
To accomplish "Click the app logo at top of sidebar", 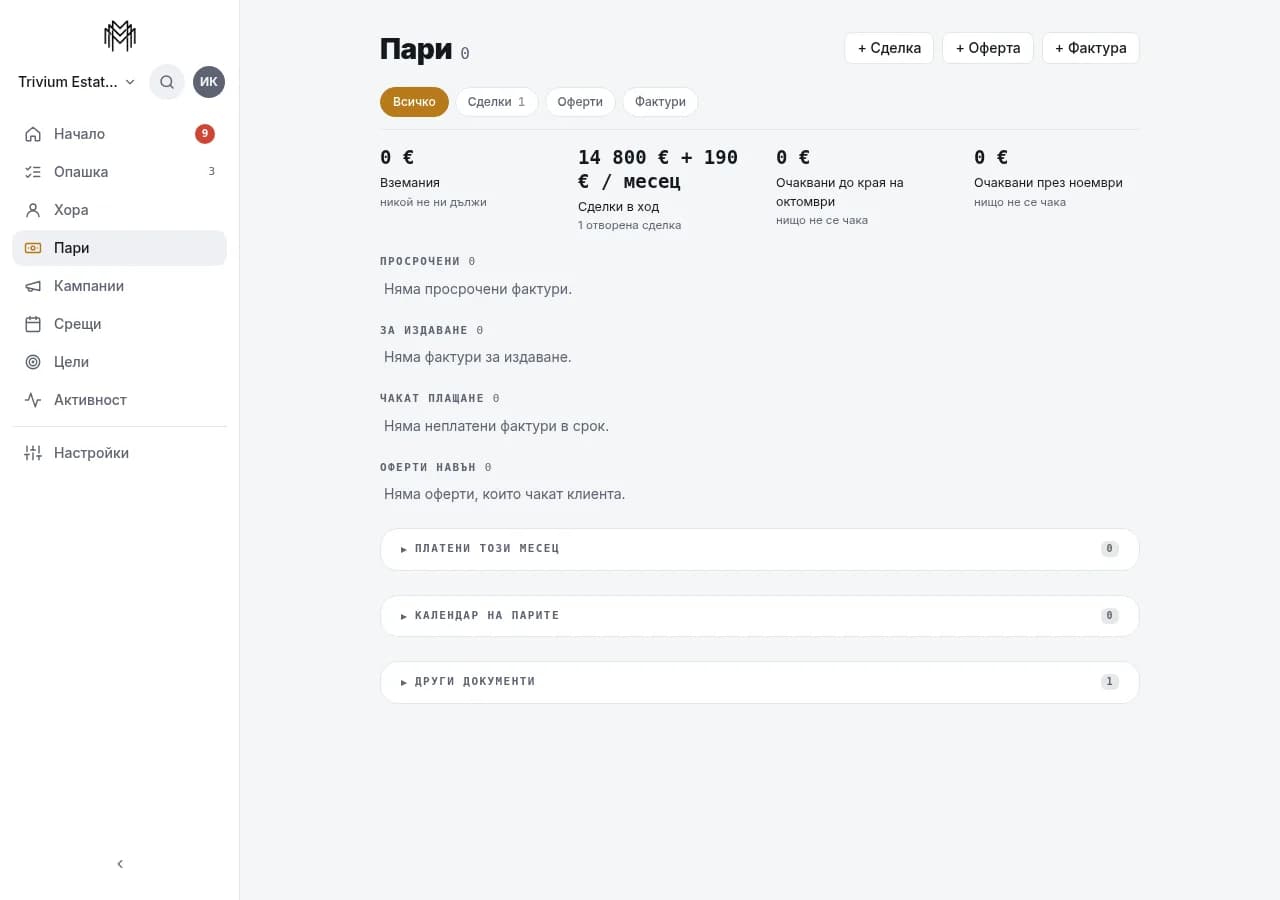I will tap(120, 36).
